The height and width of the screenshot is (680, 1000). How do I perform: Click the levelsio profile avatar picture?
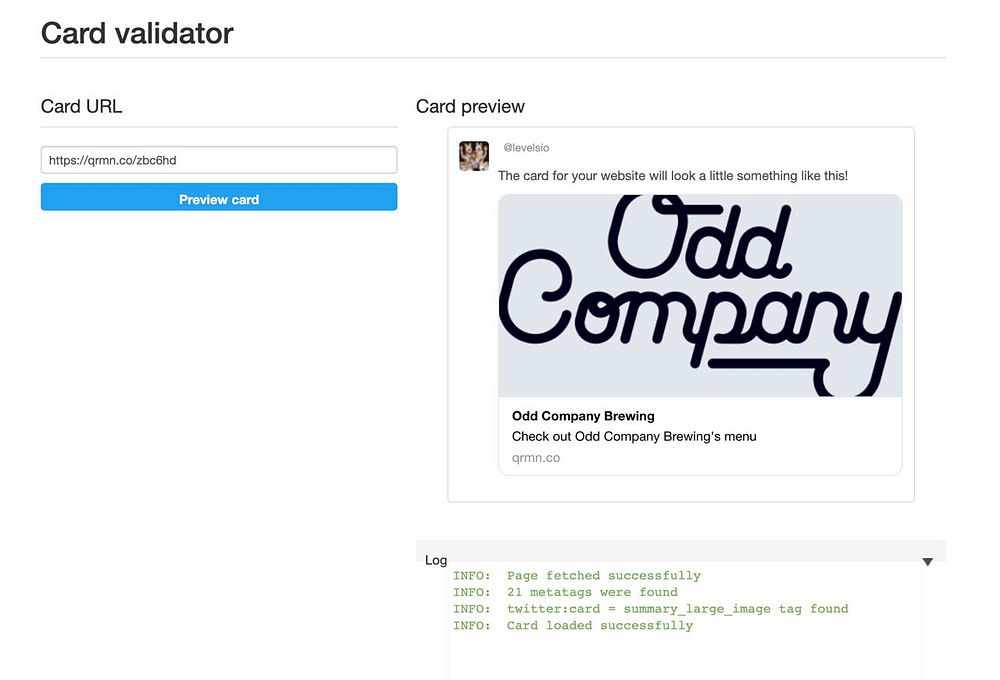tap(474, 156)
